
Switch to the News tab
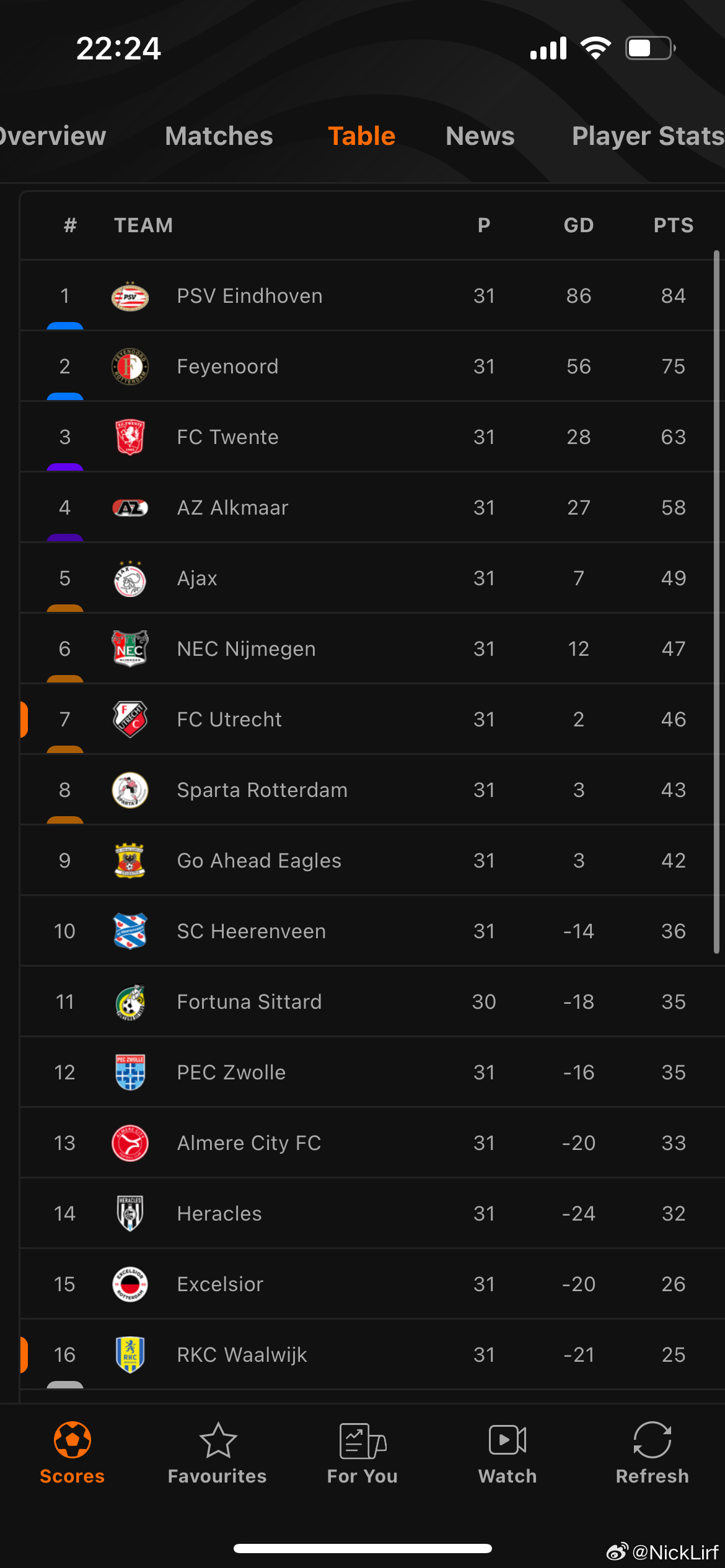coord(480,136)
